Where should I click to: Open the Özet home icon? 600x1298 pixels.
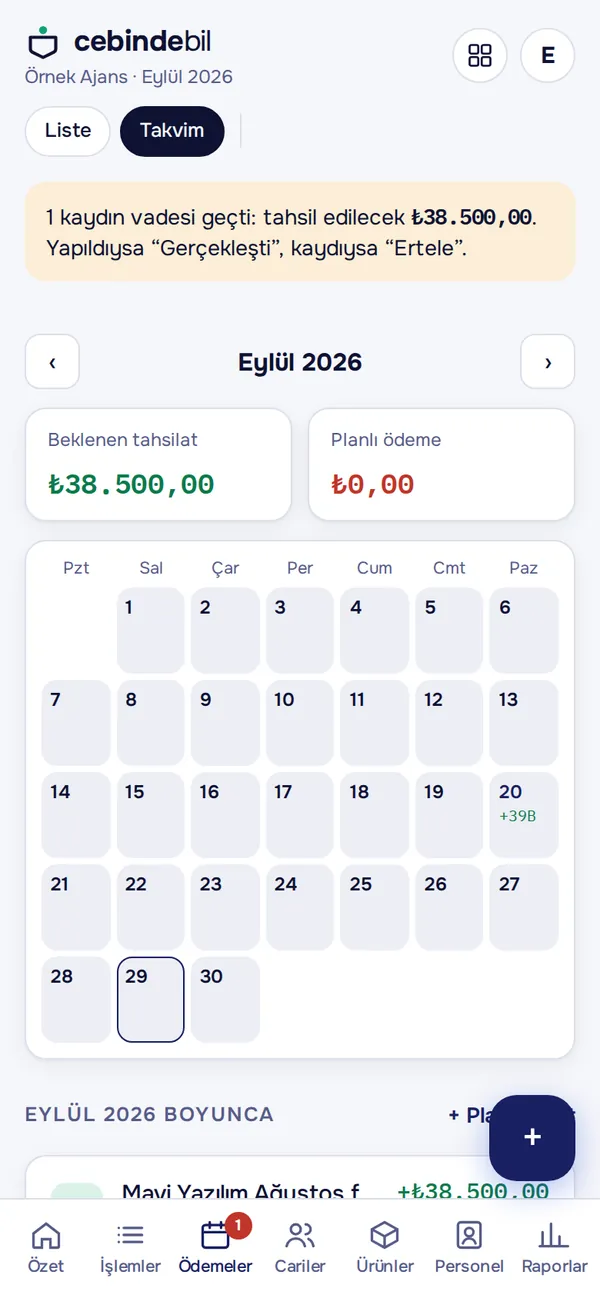click(46, 1236)
